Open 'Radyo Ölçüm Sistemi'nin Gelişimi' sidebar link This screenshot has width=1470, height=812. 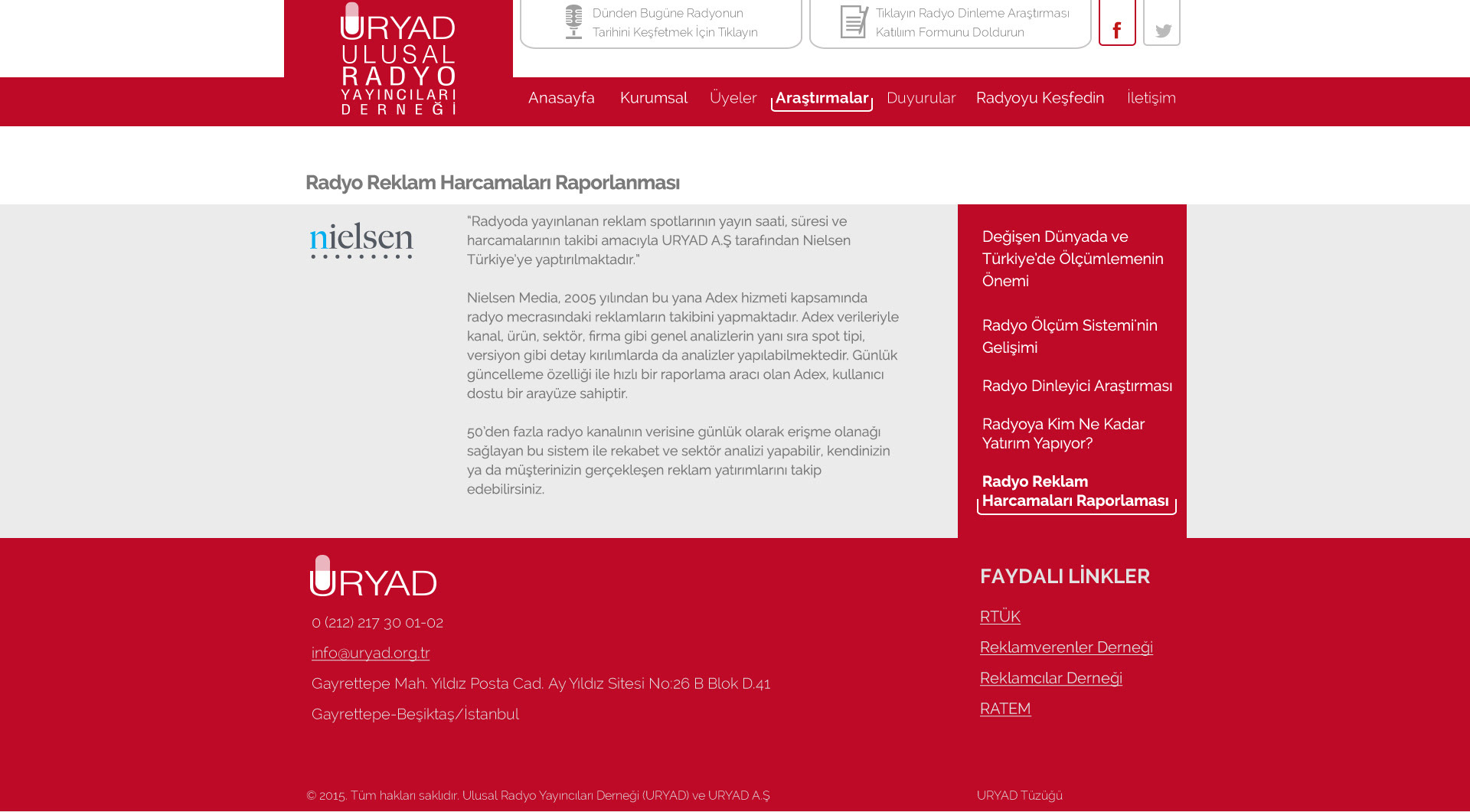click(x=1070, y=337)
